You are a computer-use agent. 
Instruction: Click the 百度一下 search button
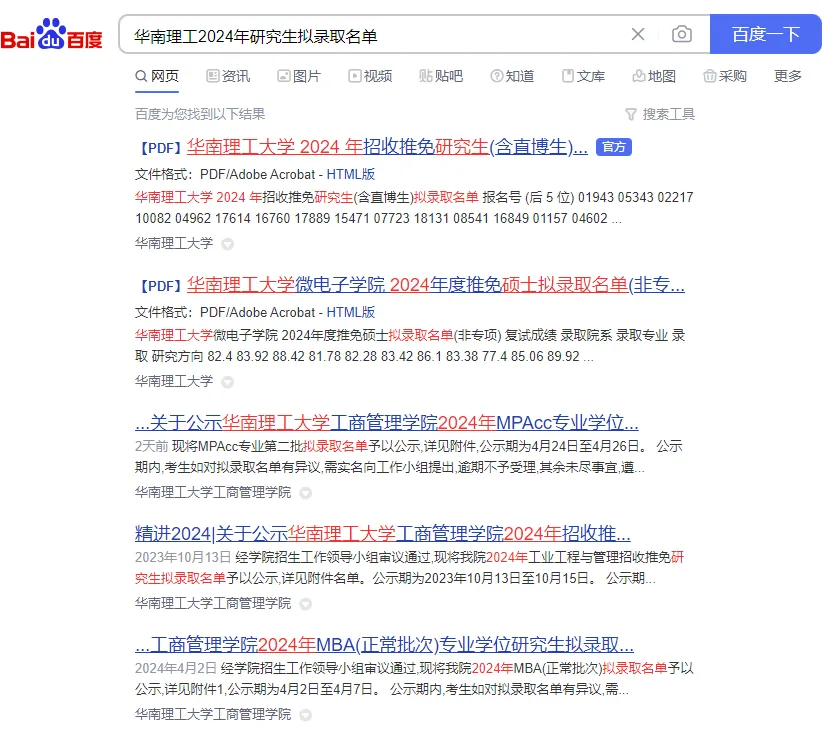coord(765,34)
